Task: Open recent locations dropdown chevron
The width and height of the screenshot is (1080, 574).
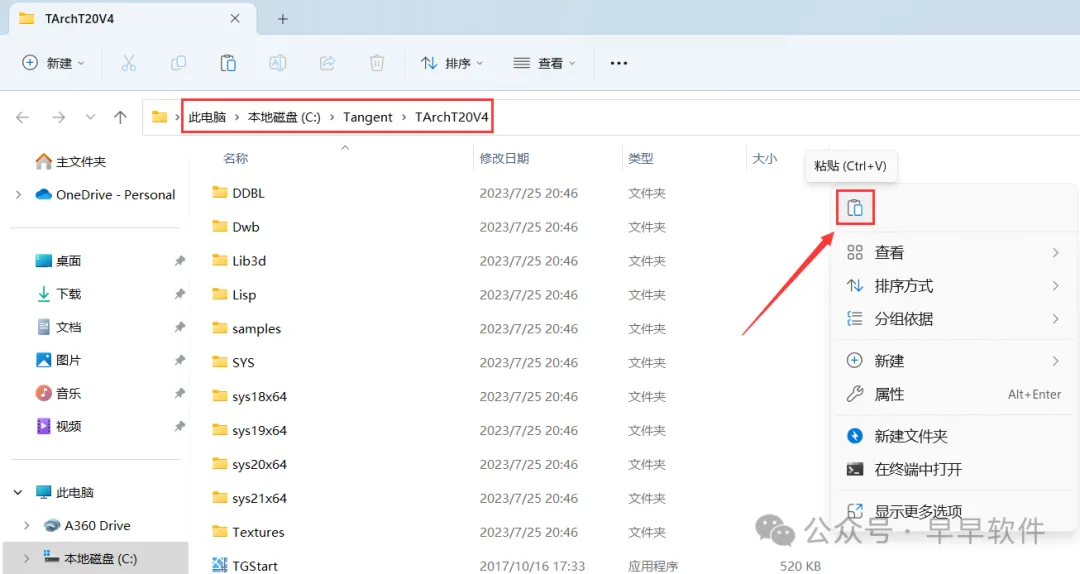Action: (x=90, y=117)
